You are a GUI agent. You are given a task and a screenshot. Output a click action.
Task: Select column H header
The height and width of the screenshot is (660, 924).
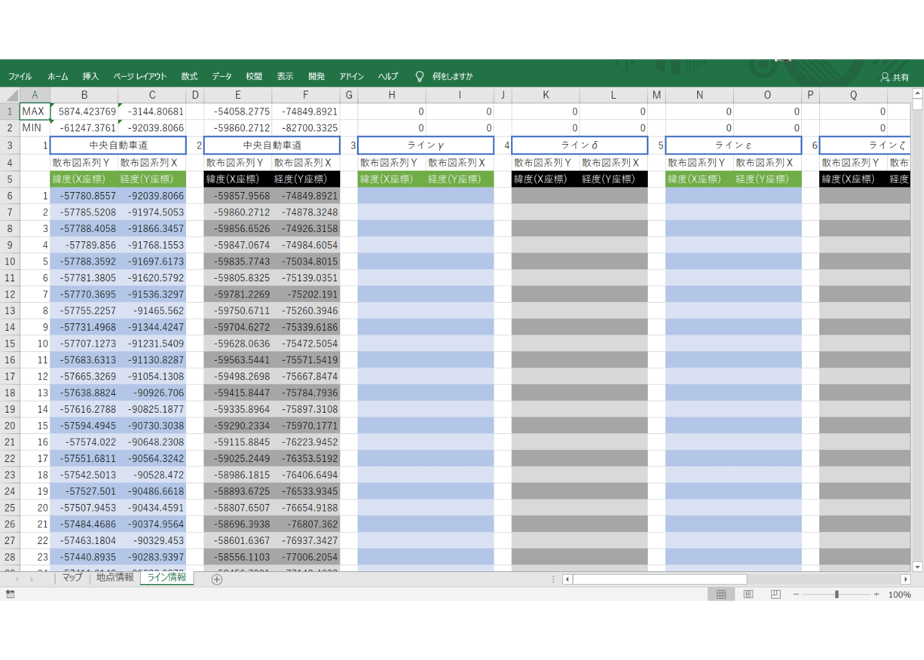pos(391,95)
